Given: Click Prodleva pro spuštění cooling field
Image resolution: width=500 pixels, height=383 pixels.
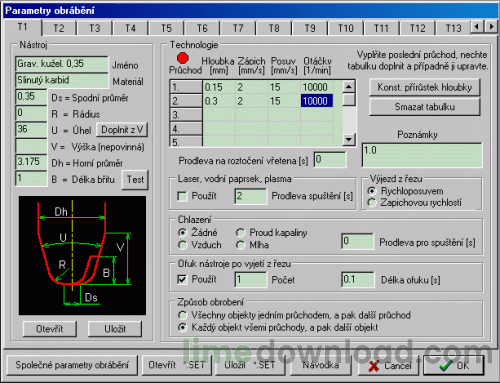Looking at the screenshot, I should pyautogui.click(x=357, y=241).
